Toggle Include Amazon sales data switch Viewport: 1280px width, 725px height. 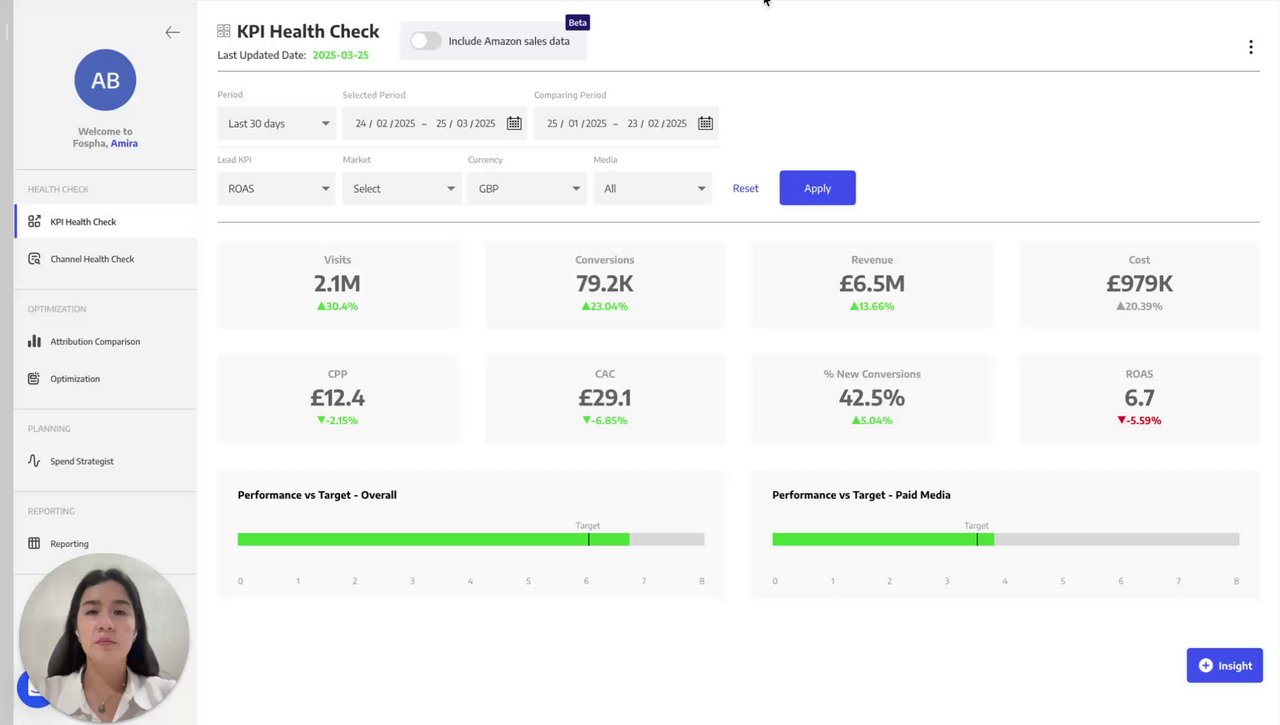point(425,41)
